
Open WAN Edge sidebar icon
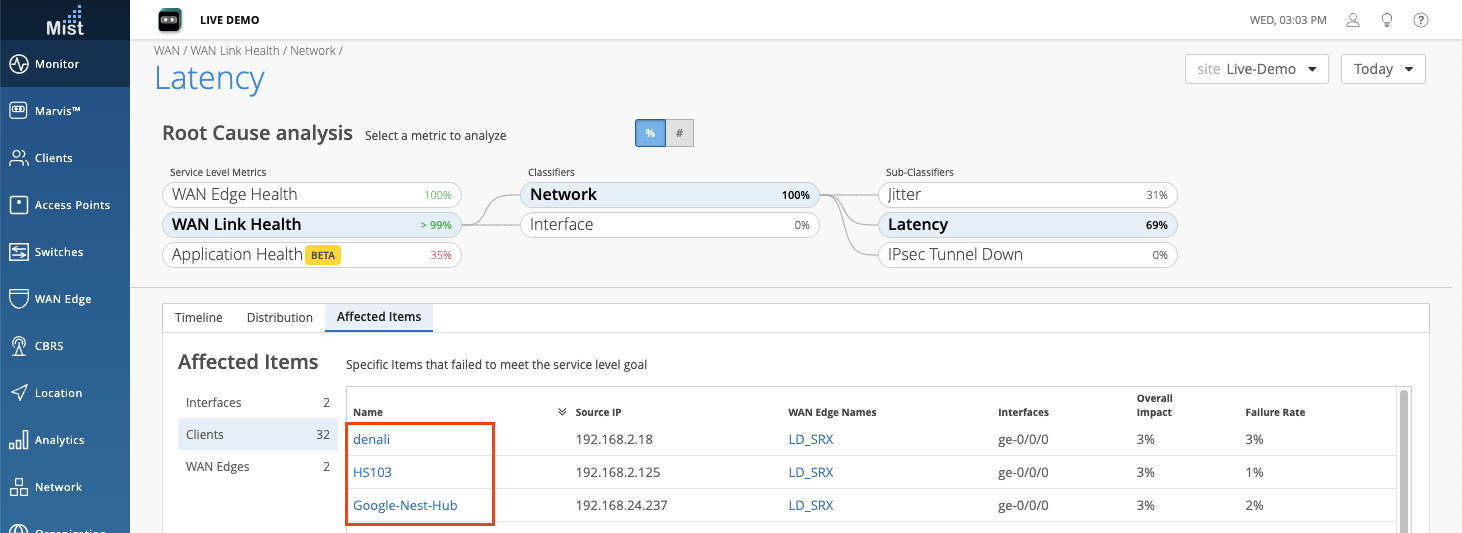coord(19,299)
